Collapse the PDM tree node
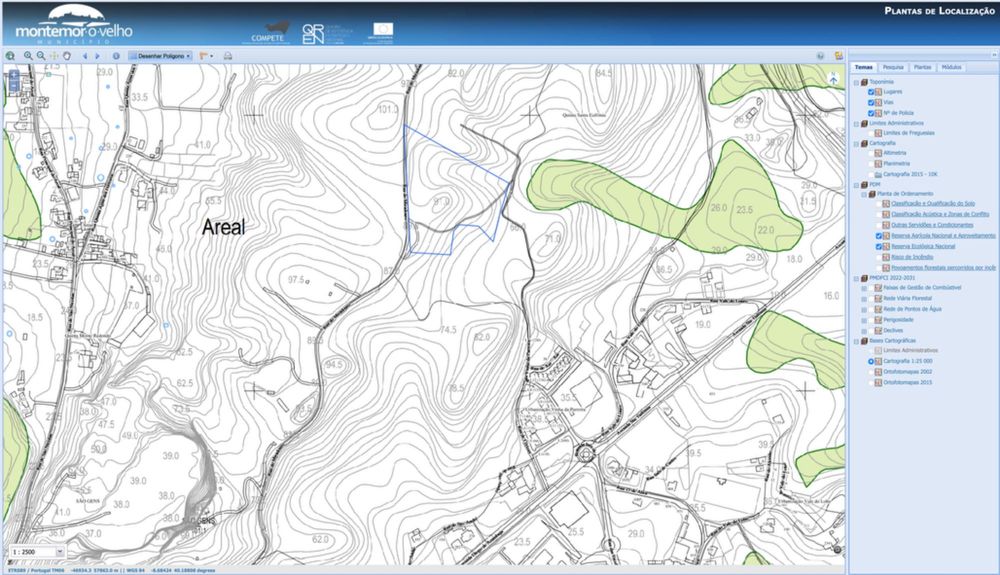Screen dimensions: 1000x575 (856, 186)
